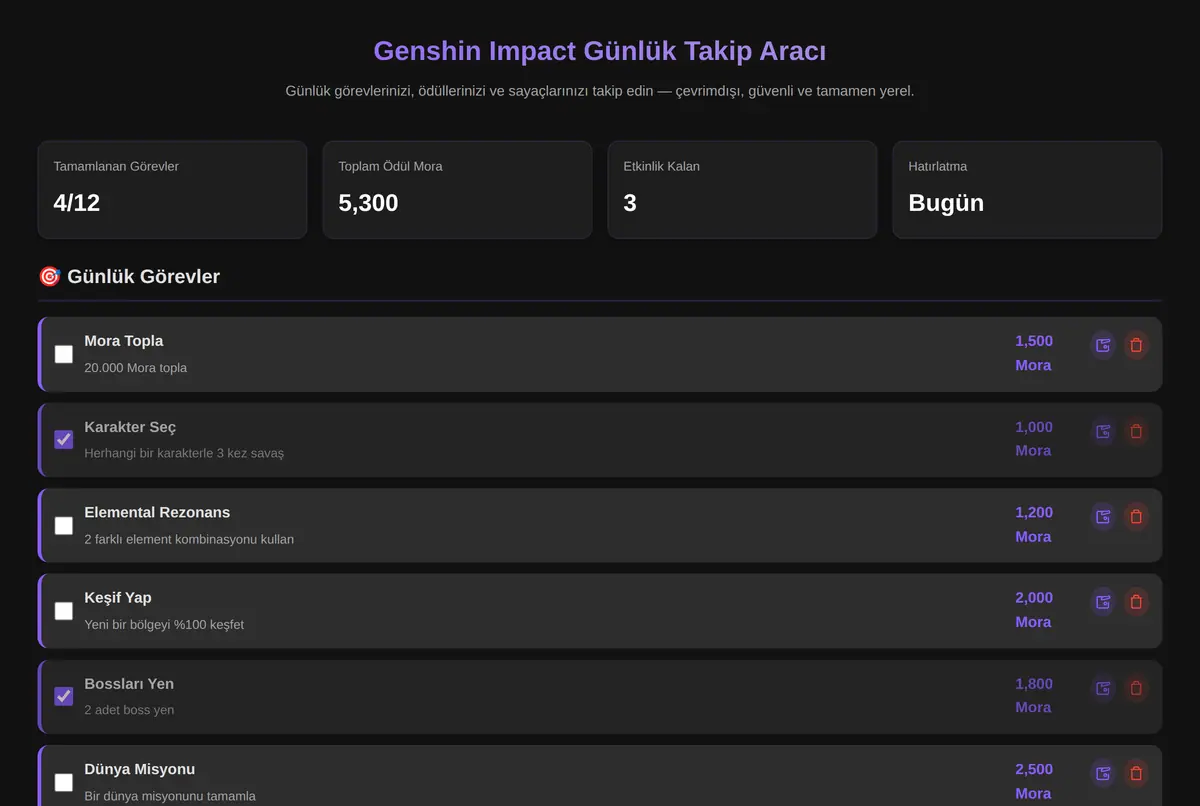The height and width of the screenshot is (806, 1200).
Task: Edit the Bossları Yen task
Action: pyautogui.click(x=1103, y=688)
